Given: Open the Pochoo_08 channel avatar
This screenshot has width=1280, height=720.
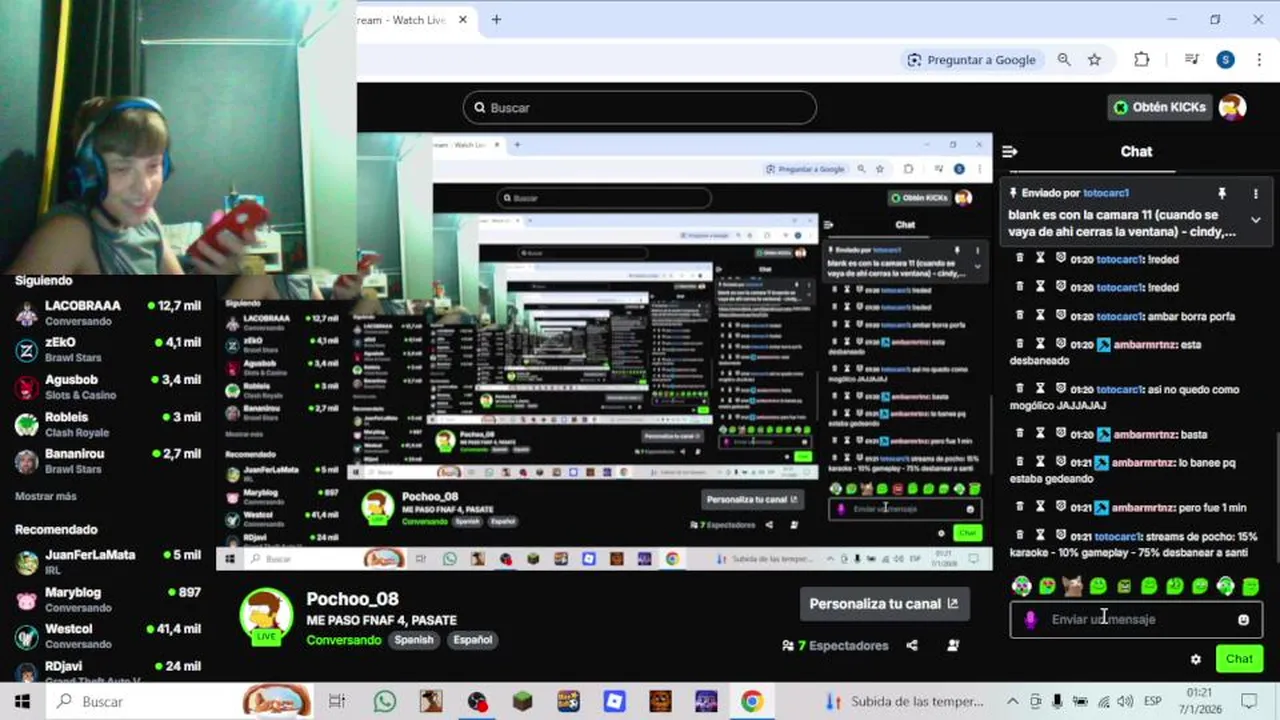Looking at the screenshot, I should tap(266, 615).
